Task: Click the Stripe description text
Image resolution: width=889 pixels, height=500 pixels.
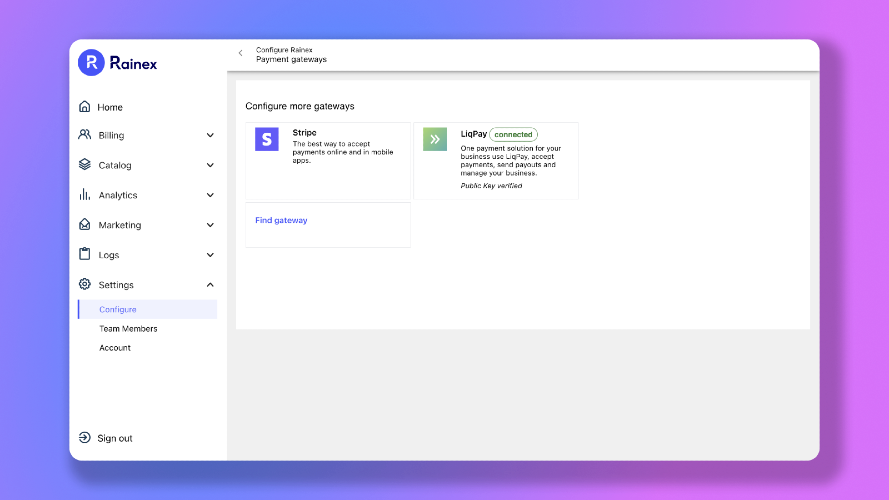Action: pyautogui.click(x=343, y=152)
